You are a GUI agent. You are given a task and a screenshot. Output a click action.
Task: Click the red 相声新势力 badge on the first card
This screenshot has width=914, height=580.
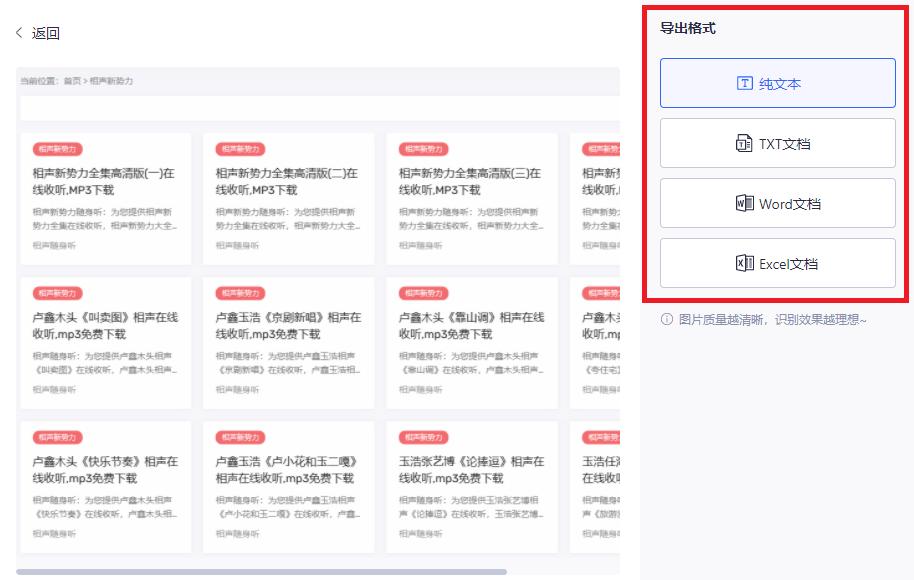click(x=58, y=150)
